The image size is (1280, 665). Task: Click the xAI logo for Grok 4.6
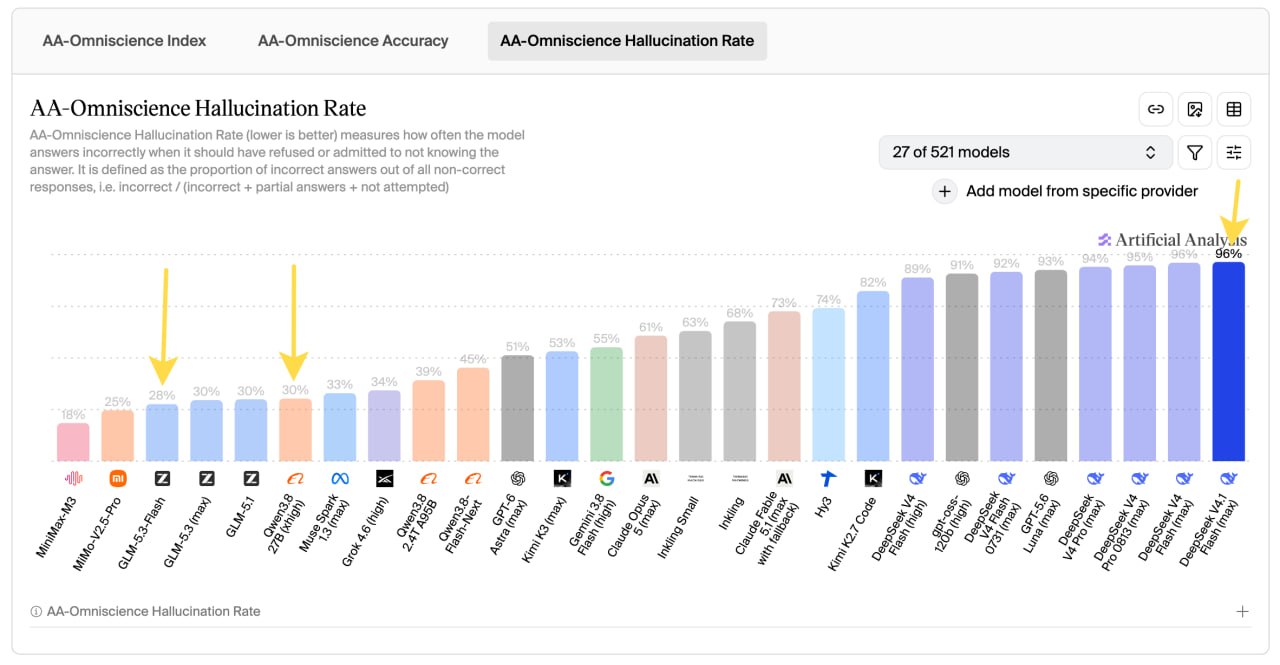click(x=384, y=479)
